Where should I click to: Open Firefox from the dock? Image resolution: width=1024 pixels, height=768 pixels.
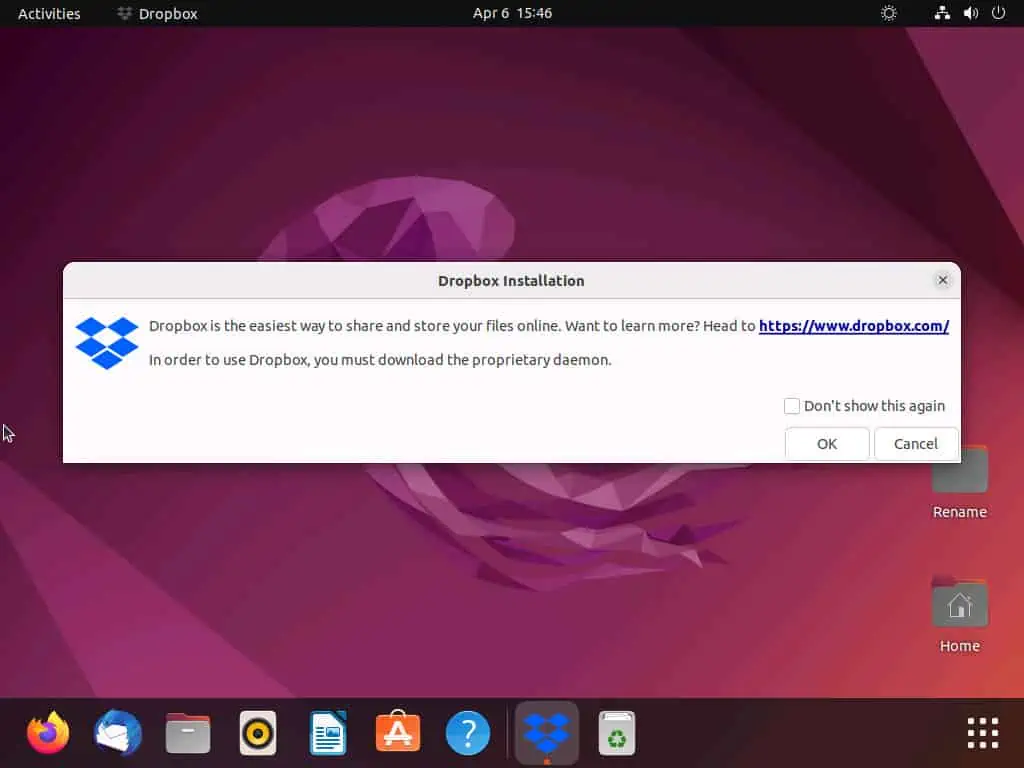pyautogui.click(x=48, y=734)
